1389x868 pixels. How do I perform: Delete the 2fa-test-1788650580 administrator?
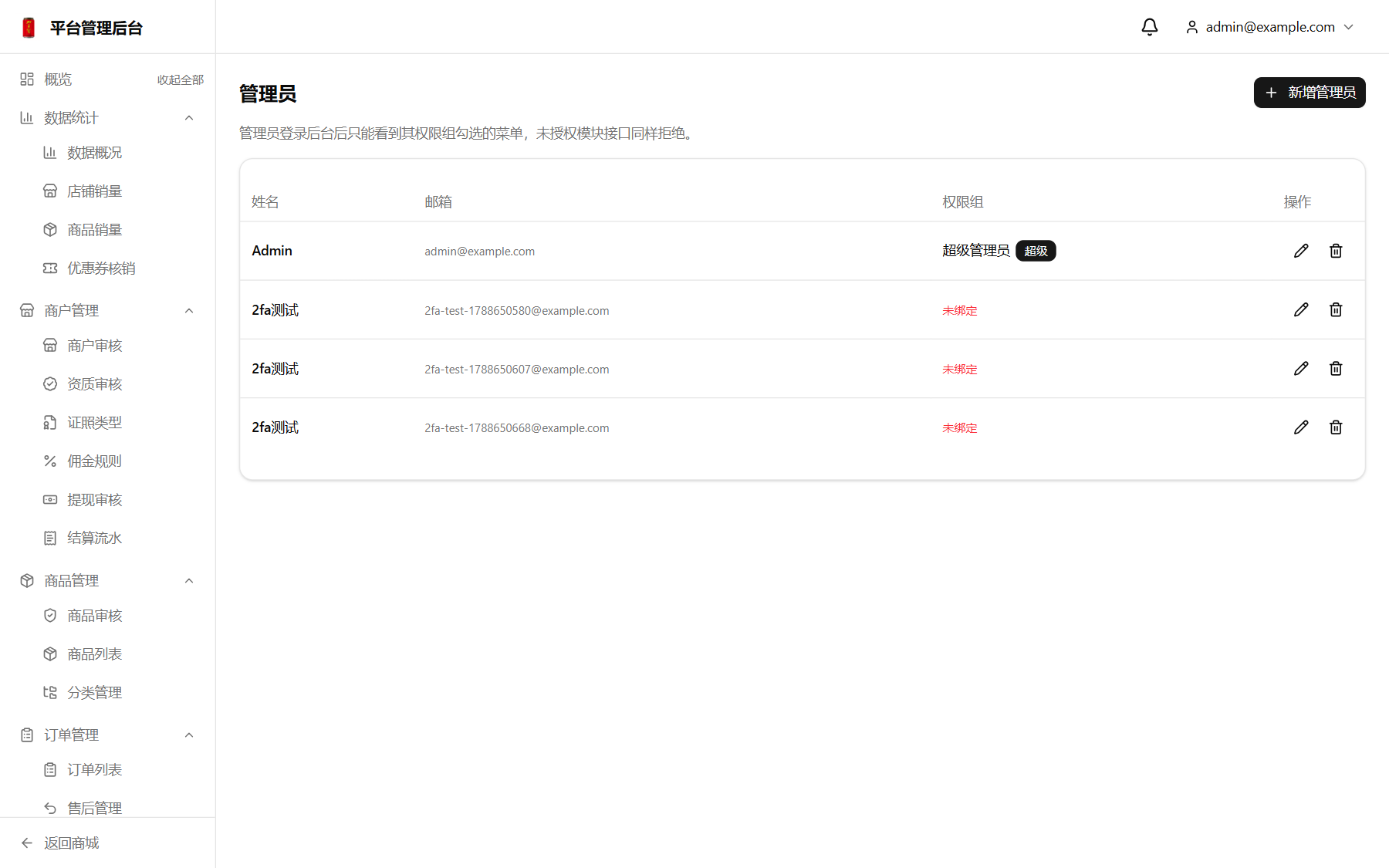coord(1336,309)
